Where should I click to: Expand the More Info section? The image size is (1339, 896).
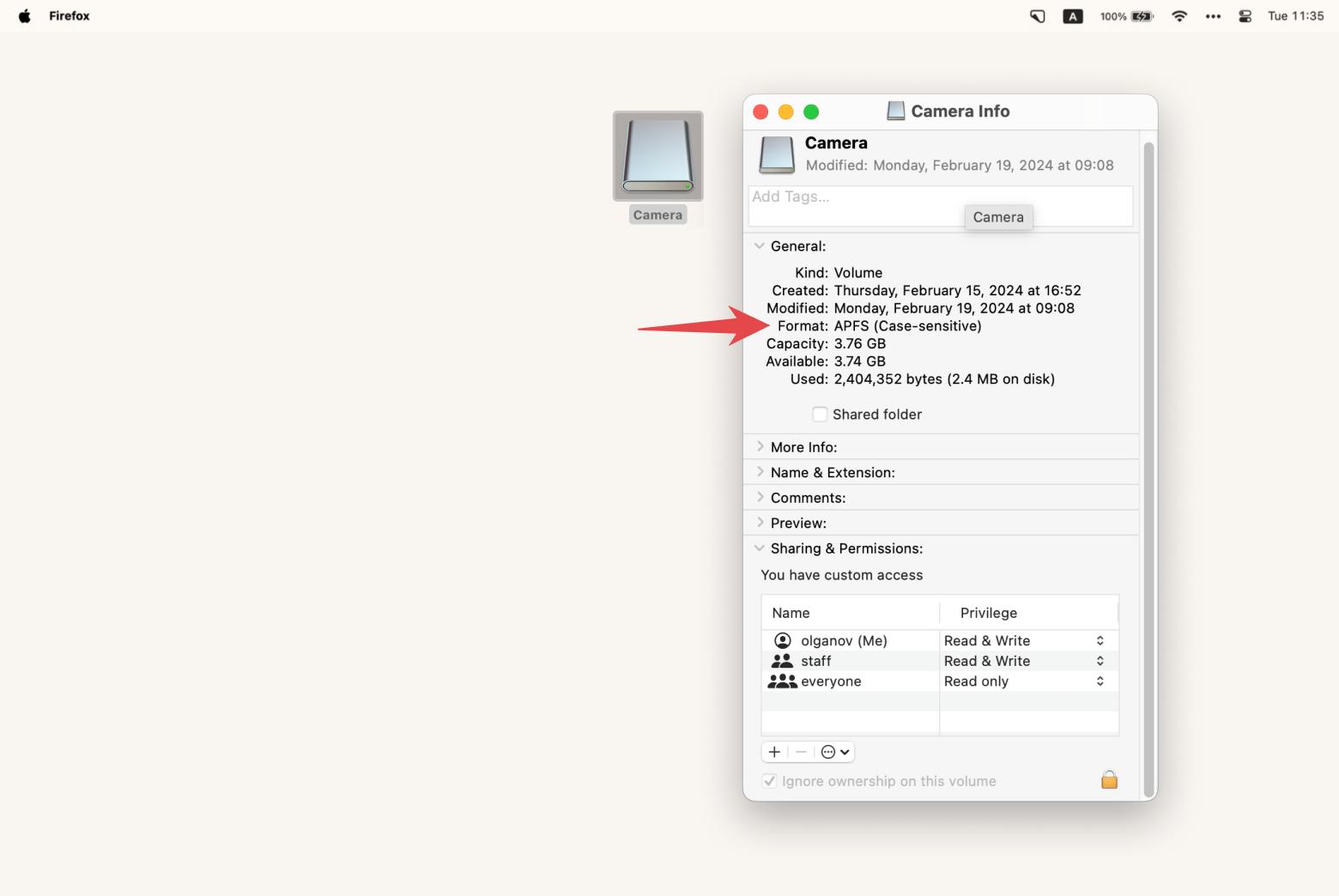tap(760, 447)
